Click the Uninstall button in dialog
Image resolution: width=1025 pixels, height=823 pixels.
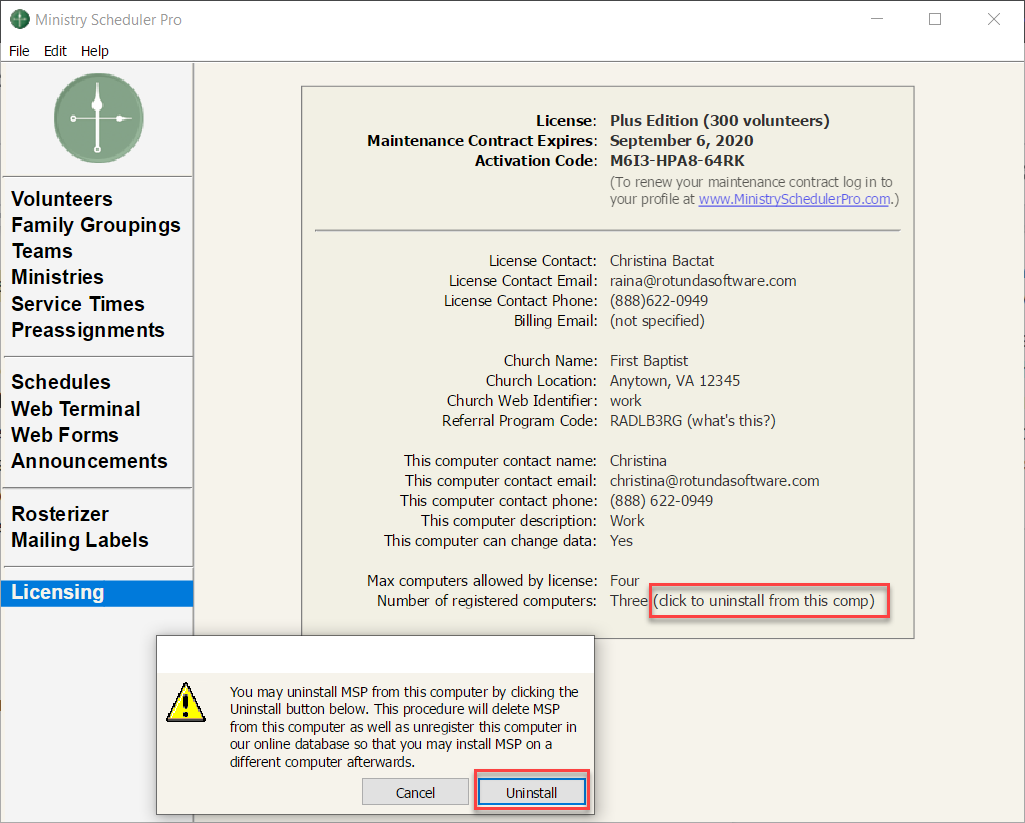click(531, 792)
